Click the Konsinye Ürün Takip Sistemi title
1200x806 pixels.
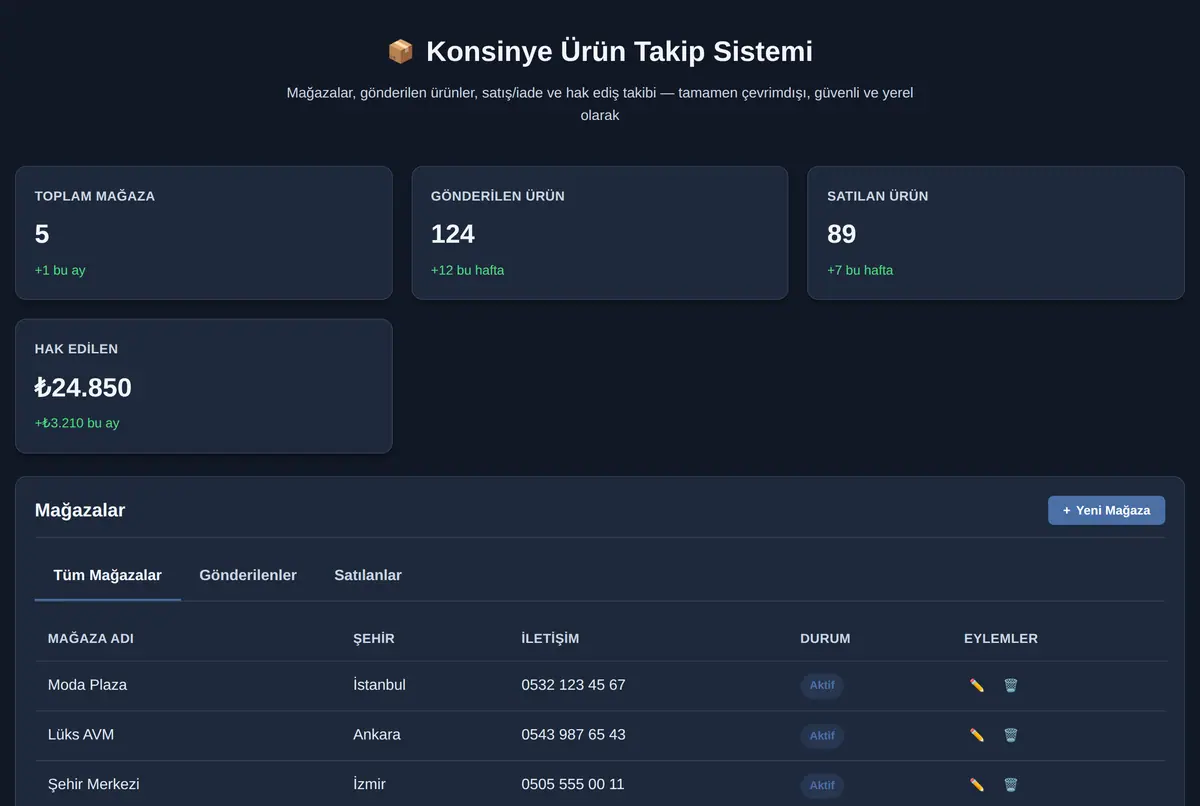tap(619, 51)
